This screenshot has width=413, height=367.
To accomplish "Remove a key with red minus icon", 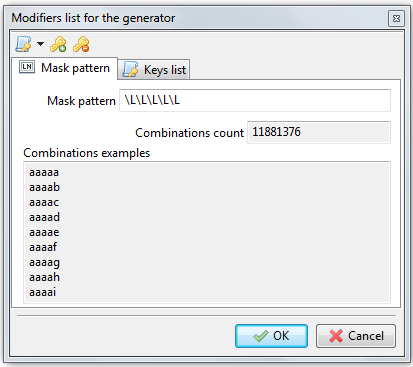I will tap(81, 44).
